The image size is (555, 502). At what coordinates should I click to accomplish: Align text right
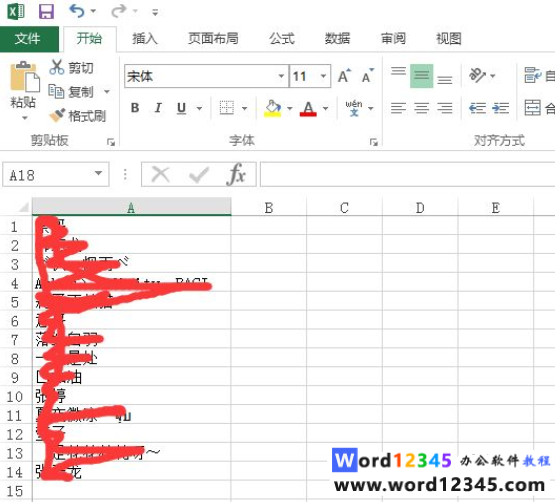[445, 108]
